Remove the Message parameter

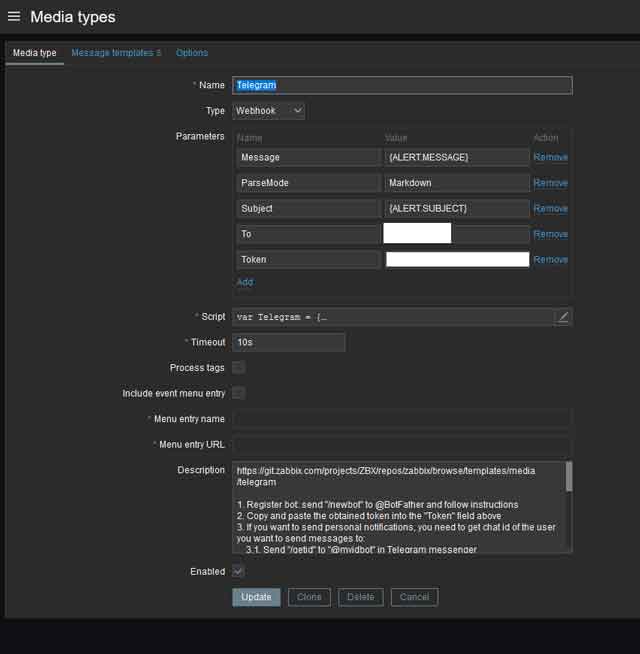(550, 157)
